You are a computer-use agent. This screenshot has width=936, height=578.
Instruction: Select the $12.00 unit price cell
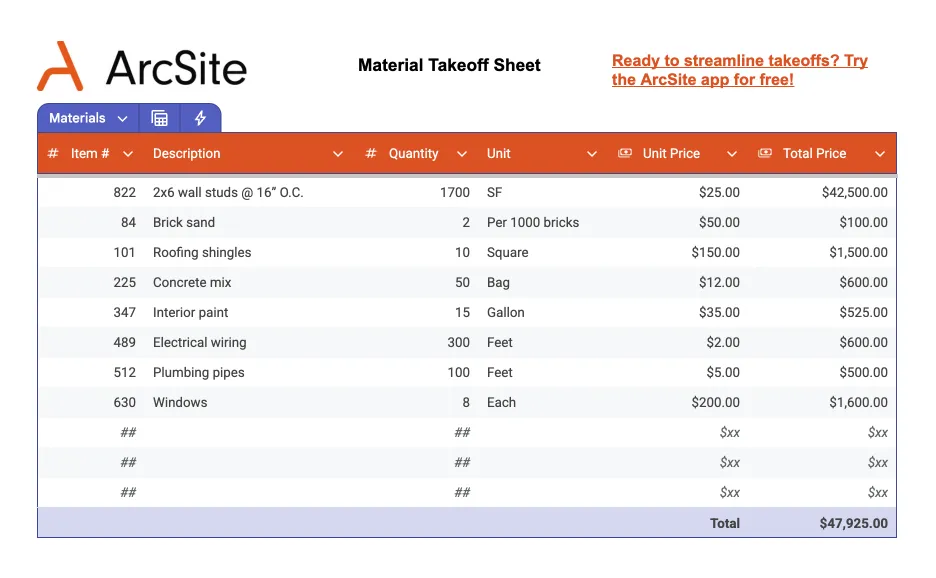[x=719, y=282]
